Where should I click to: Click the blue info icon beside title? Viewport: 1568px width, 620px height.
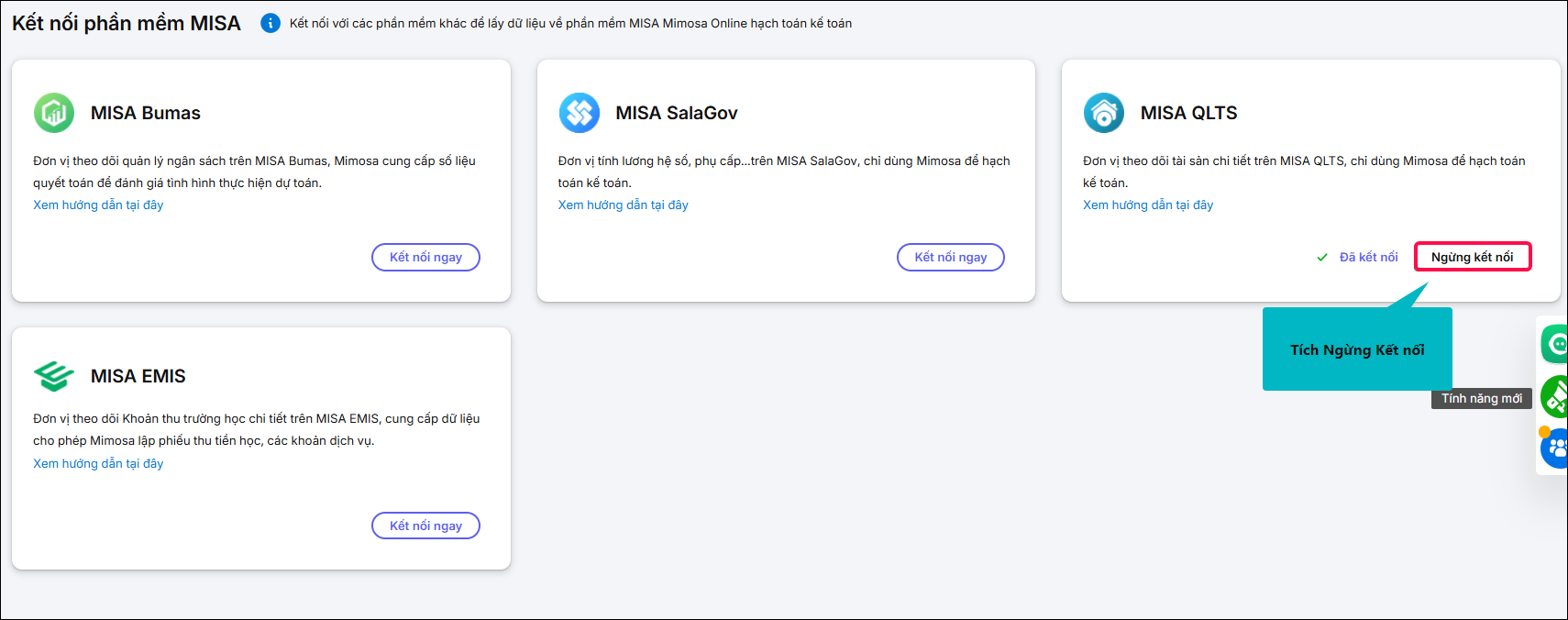(x=271, y=23)
